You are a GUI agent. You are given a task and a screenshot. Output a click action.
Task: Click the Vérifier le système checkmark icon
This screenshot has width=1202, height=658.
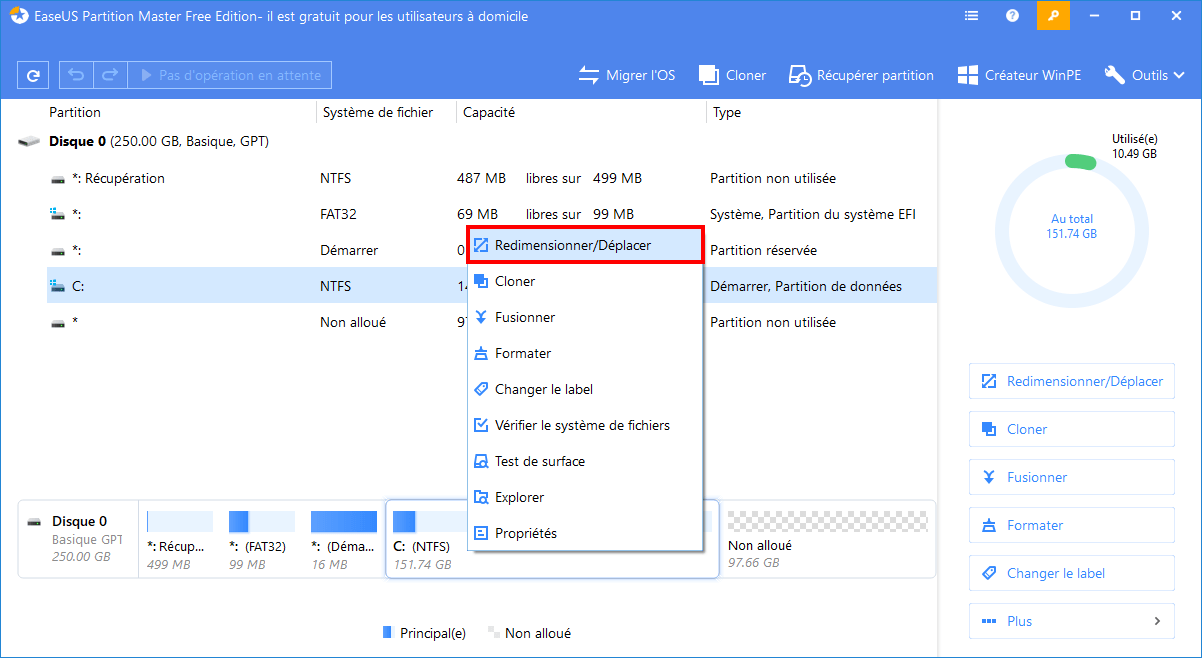(481, 425)
